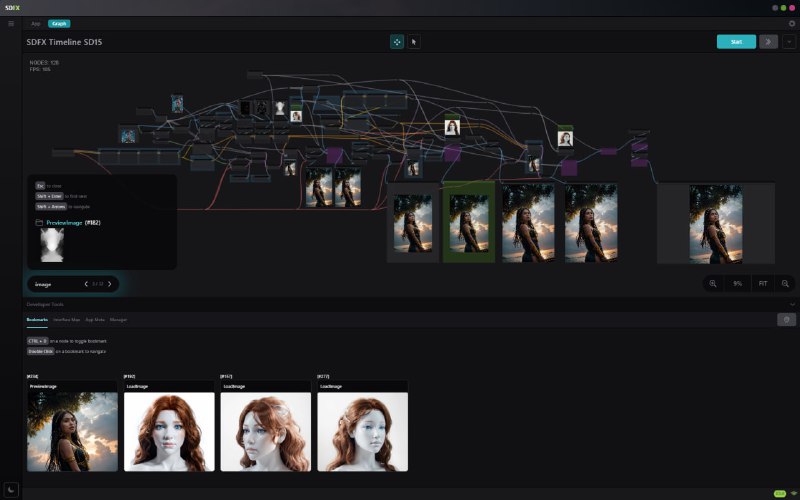This screenshot has width=800, height=500.
Task: Click the Developer Tools panel settings icon
Action: click(x=787, y=320)
